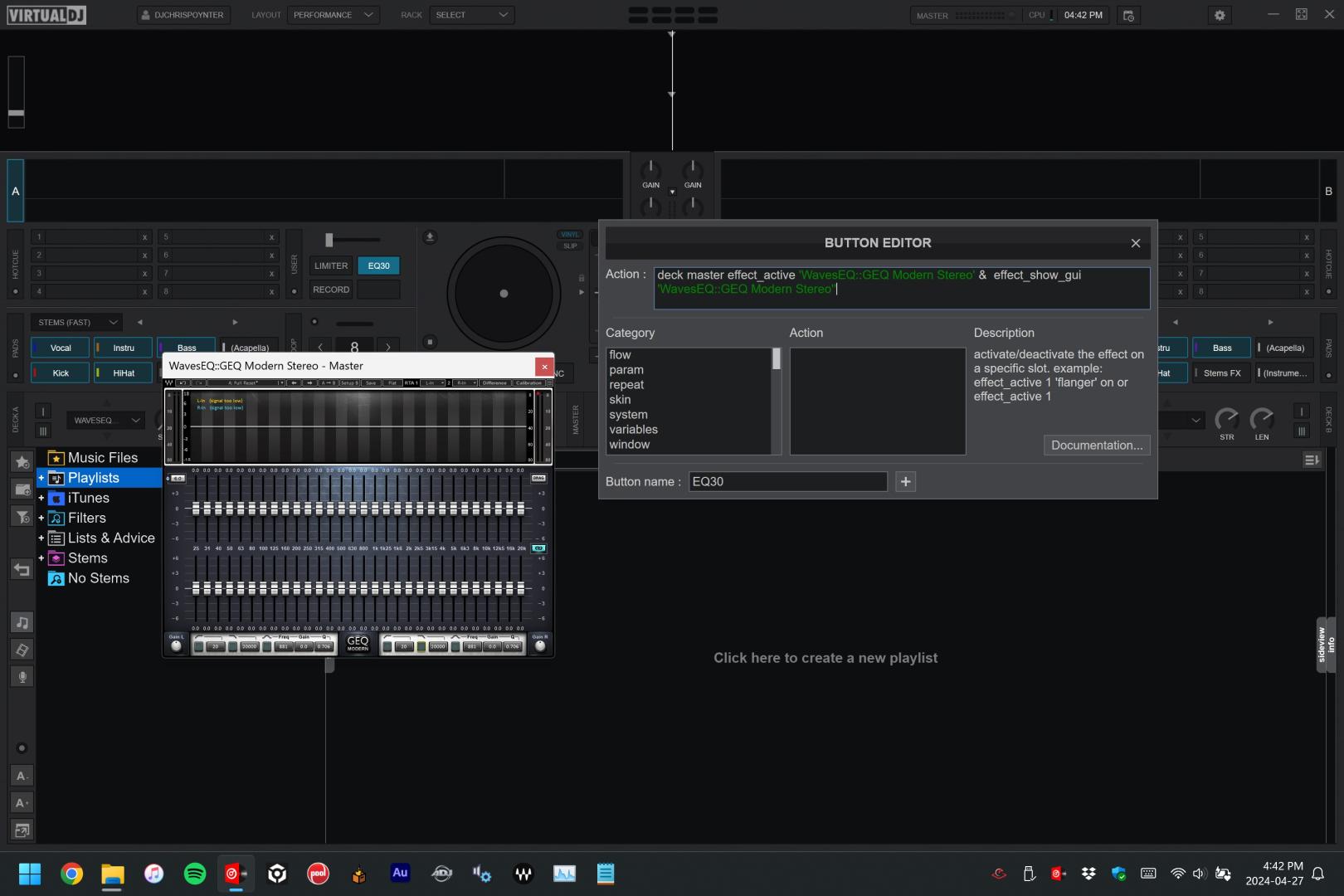This screenshot has height=896, width=1344.
Task: Open the WAVESEQ effect dropdown on deck A
Action: pos(106,421)
